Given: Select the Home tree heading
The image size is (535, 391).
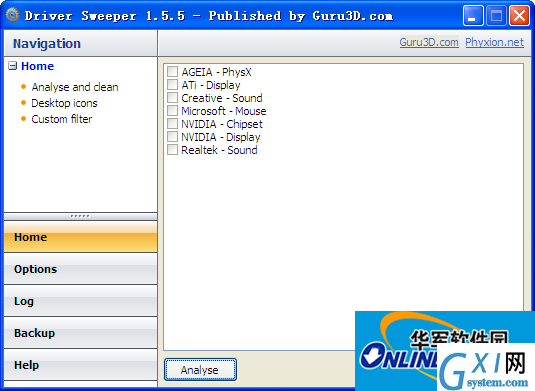Looking at the screenshot, I should (x=37, y=66).
